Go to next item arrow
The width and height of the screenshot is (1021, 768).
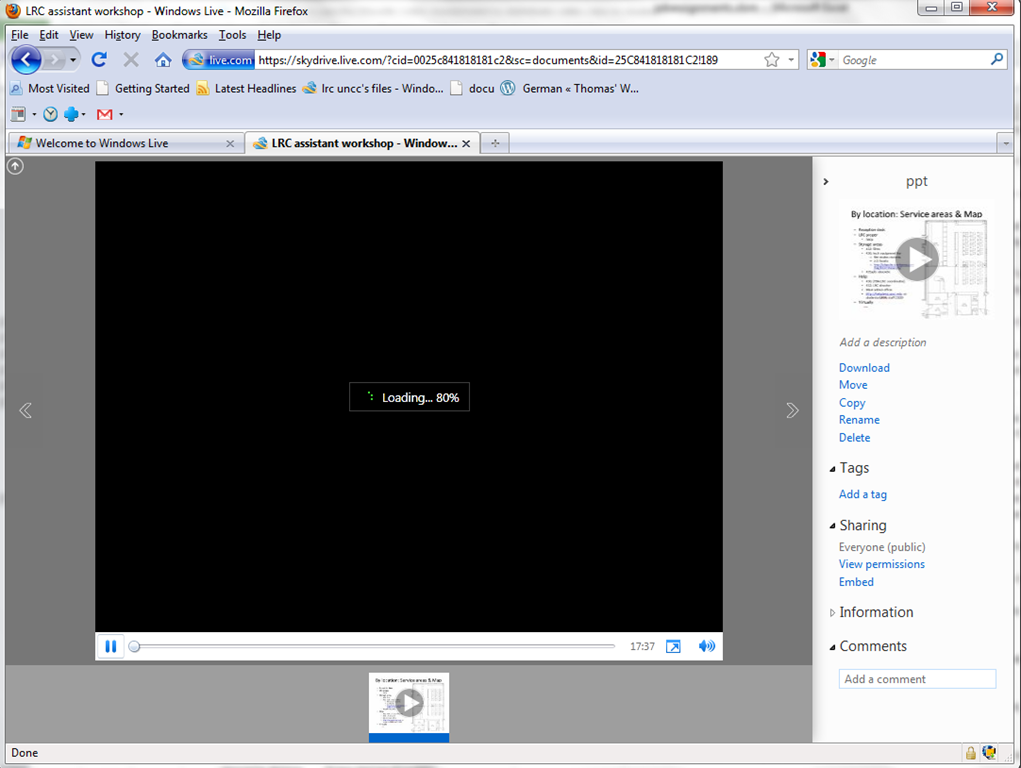[792, 410]
